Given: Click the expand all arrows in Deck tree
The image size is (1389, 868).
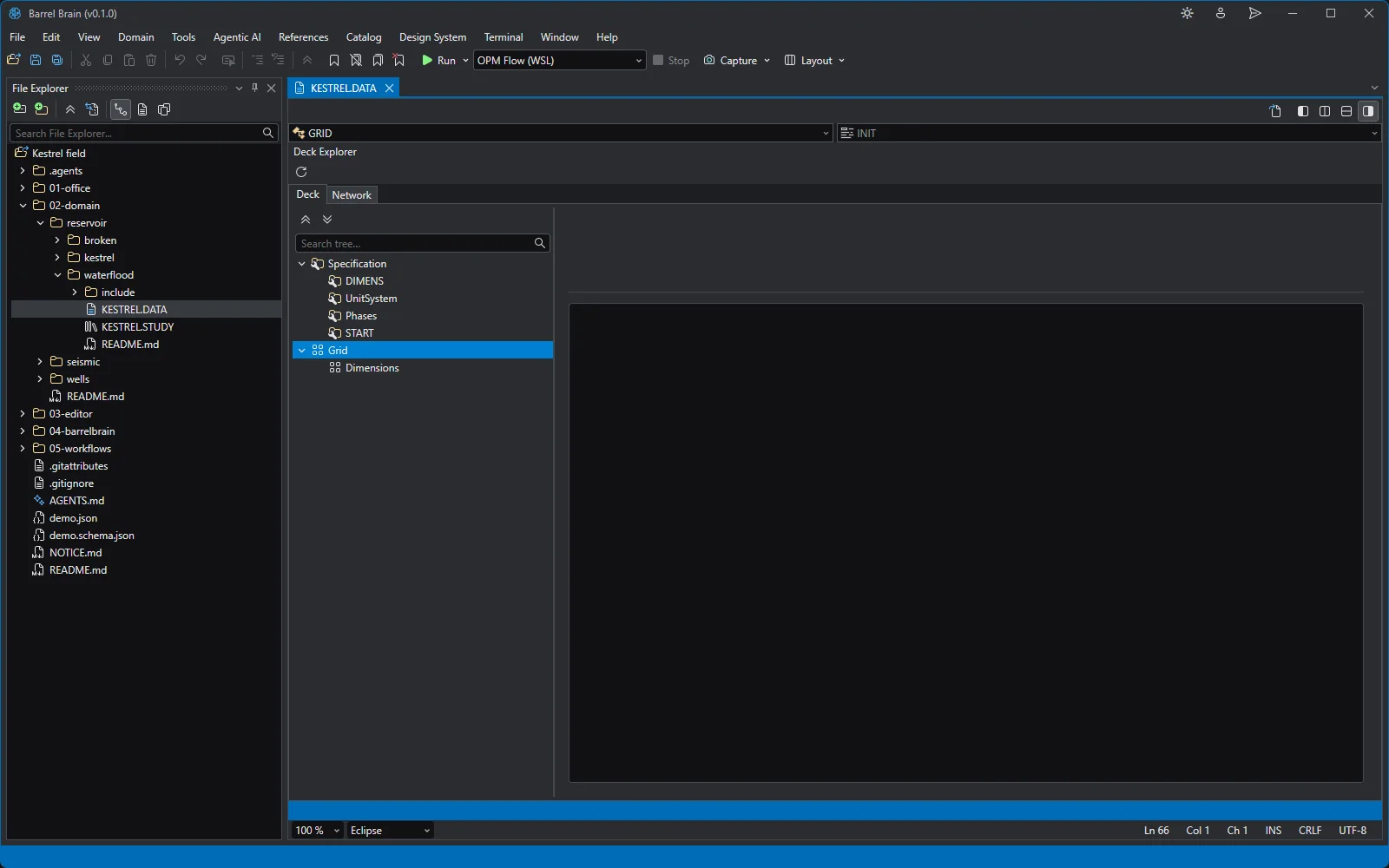Looking at the screenshot, I should [327, 220].
